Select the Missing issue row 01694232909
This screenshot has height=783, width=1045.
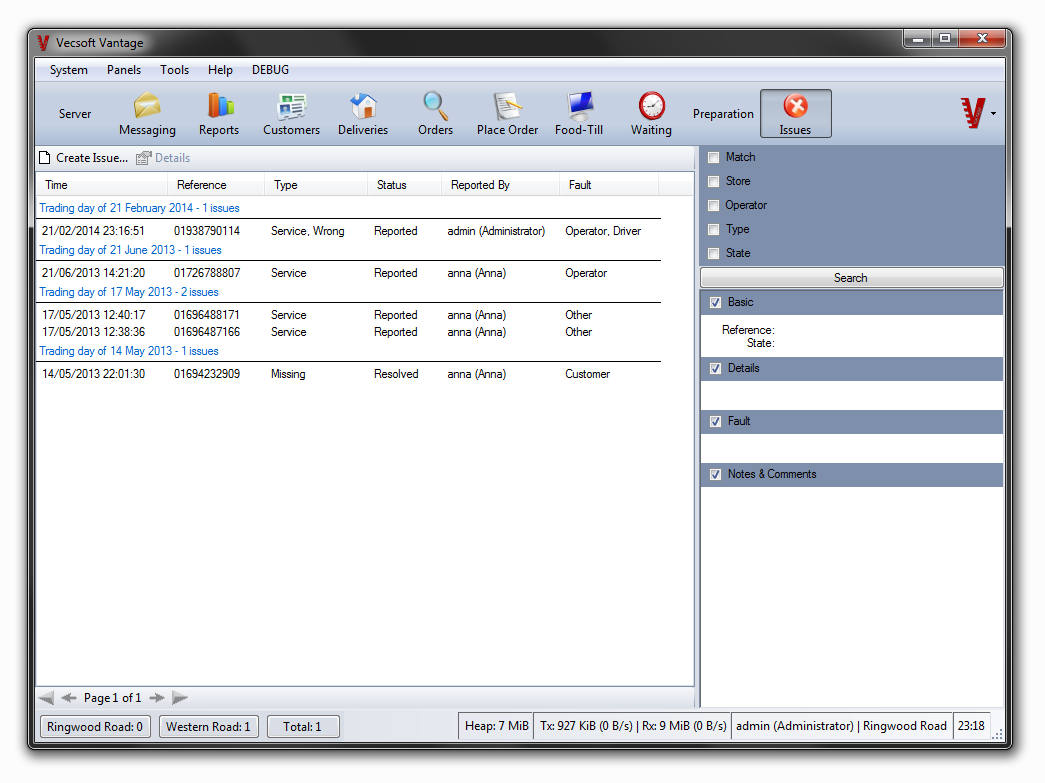206,374
